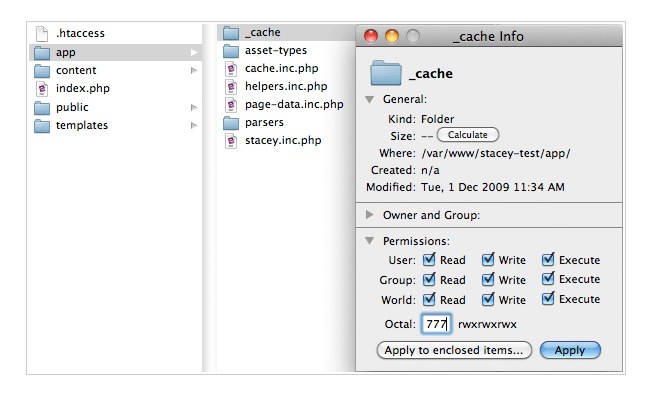The width and height of the screenshot is (650, 400).
Task: Uncheck the User Write permission checkbox
Action: pyautogui.click(x=488, y=260)
